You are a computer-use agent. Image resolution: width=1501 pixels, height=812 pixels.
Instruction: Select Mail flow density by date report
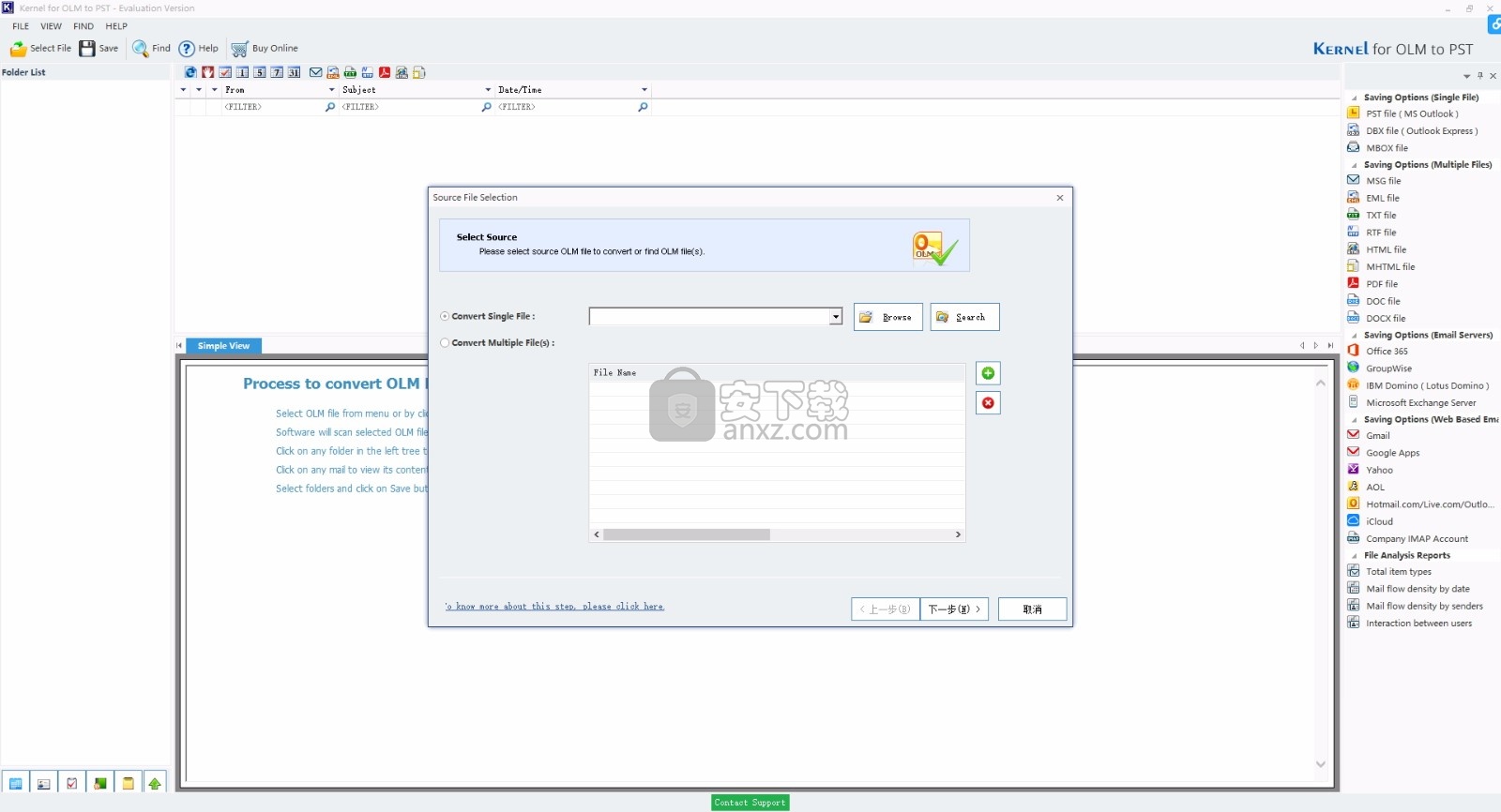[1408, 589]
